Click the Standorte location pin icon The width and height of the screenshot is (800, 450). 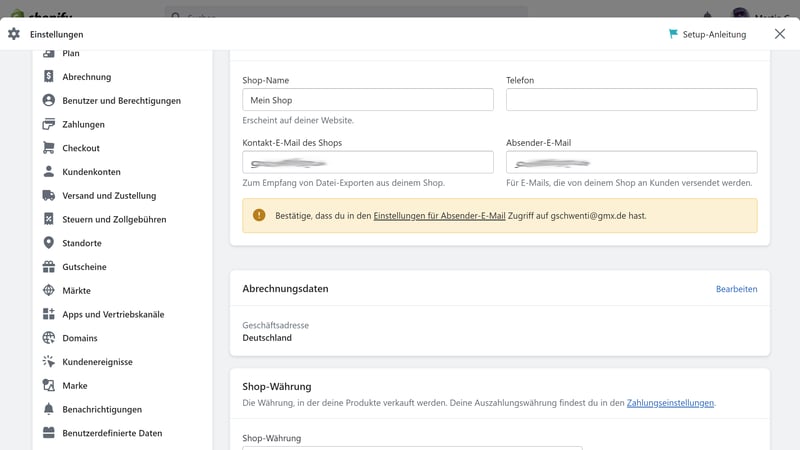[48, 243]
